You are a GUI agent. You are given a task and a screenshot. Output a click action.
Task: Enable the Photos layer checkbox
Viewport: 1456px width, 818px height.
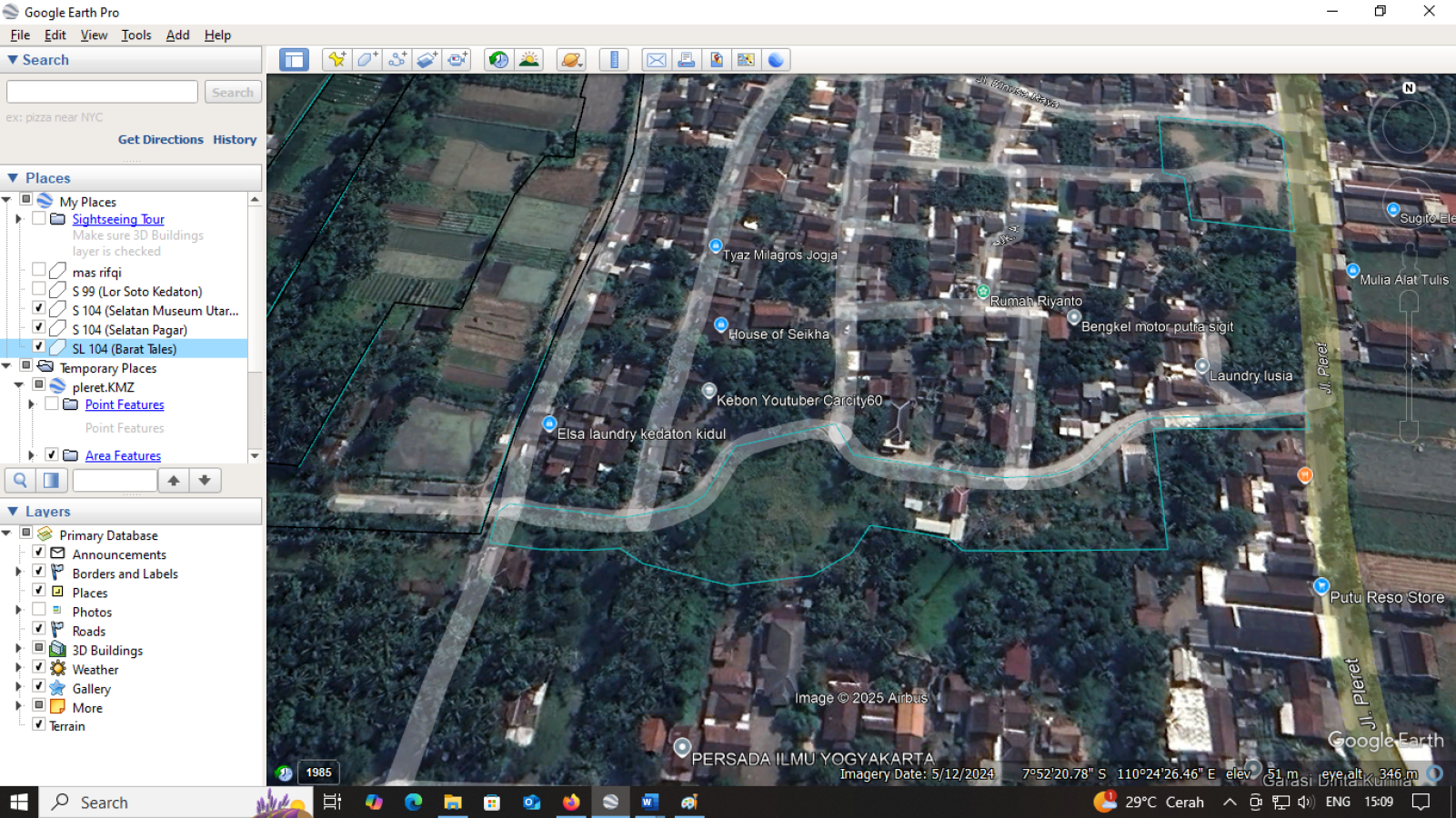click(x=39, y=610)
